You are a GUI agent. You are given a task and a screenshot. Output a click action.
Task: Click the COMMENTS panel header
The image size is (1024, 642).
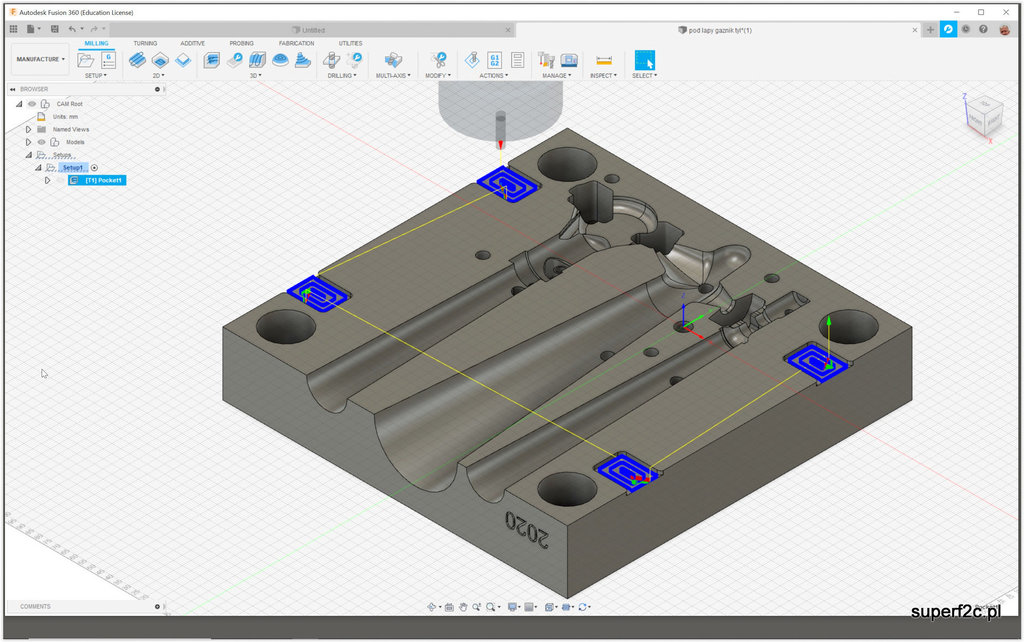tap(36, 606)
